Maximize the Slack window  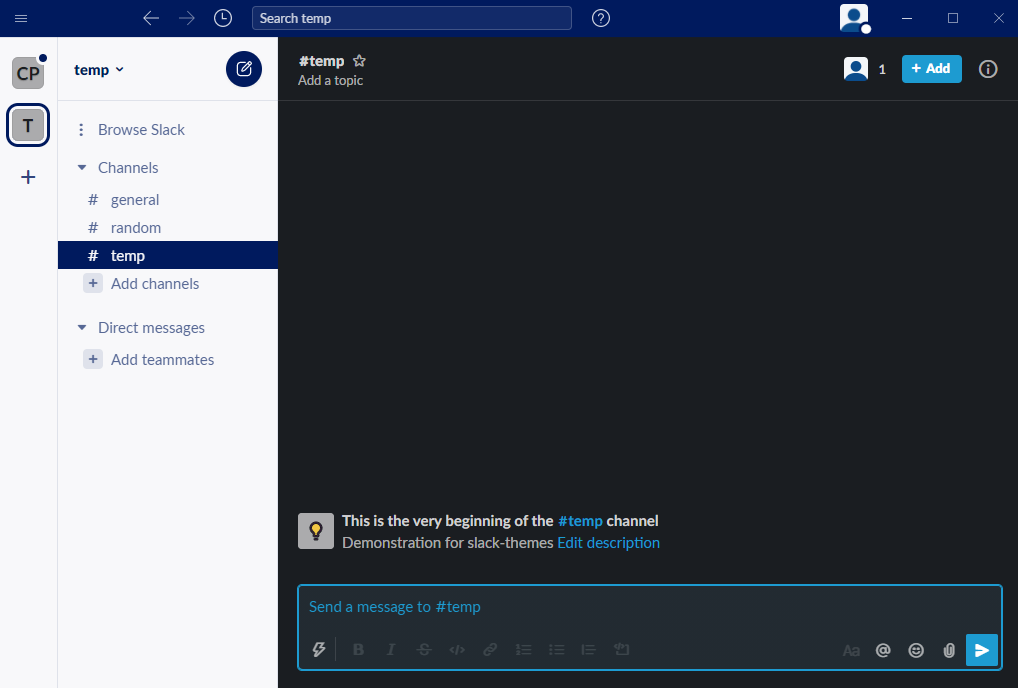pyautogui.click(x=952, y=18)
